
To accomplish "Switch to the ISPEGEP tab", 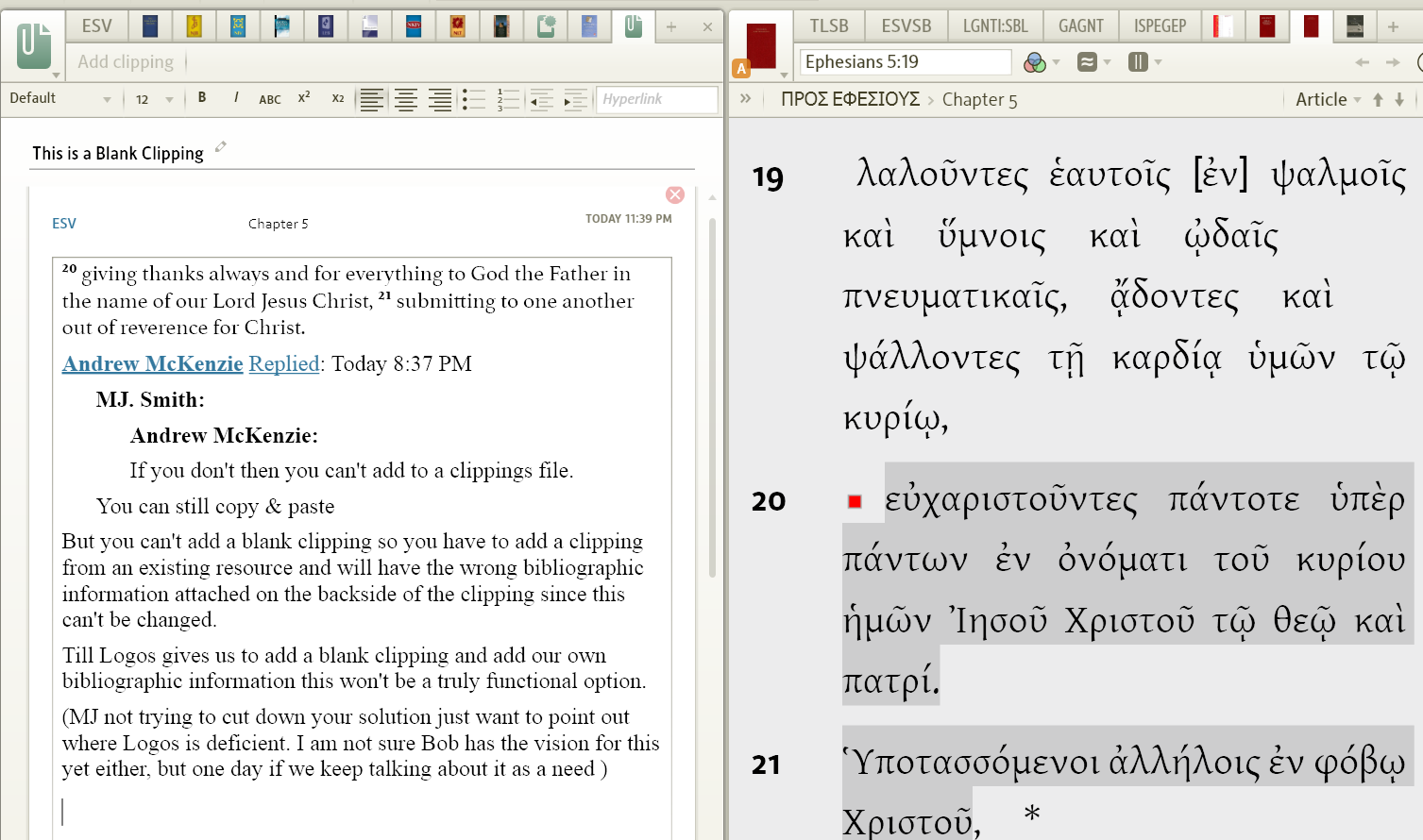I will (x=1160, y=26).
